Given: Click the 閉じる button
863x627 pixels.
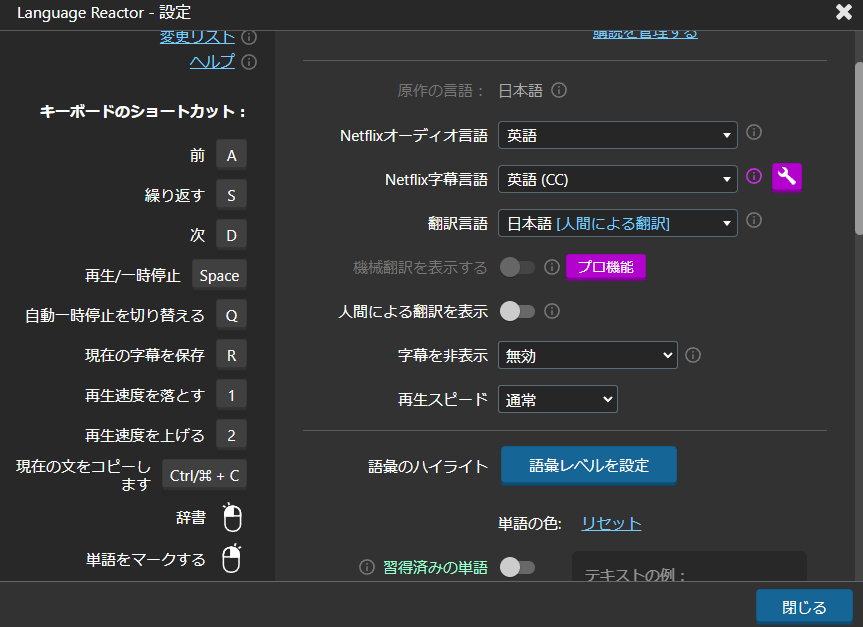Looking at the screenshot, I should (x=804, y=607).
